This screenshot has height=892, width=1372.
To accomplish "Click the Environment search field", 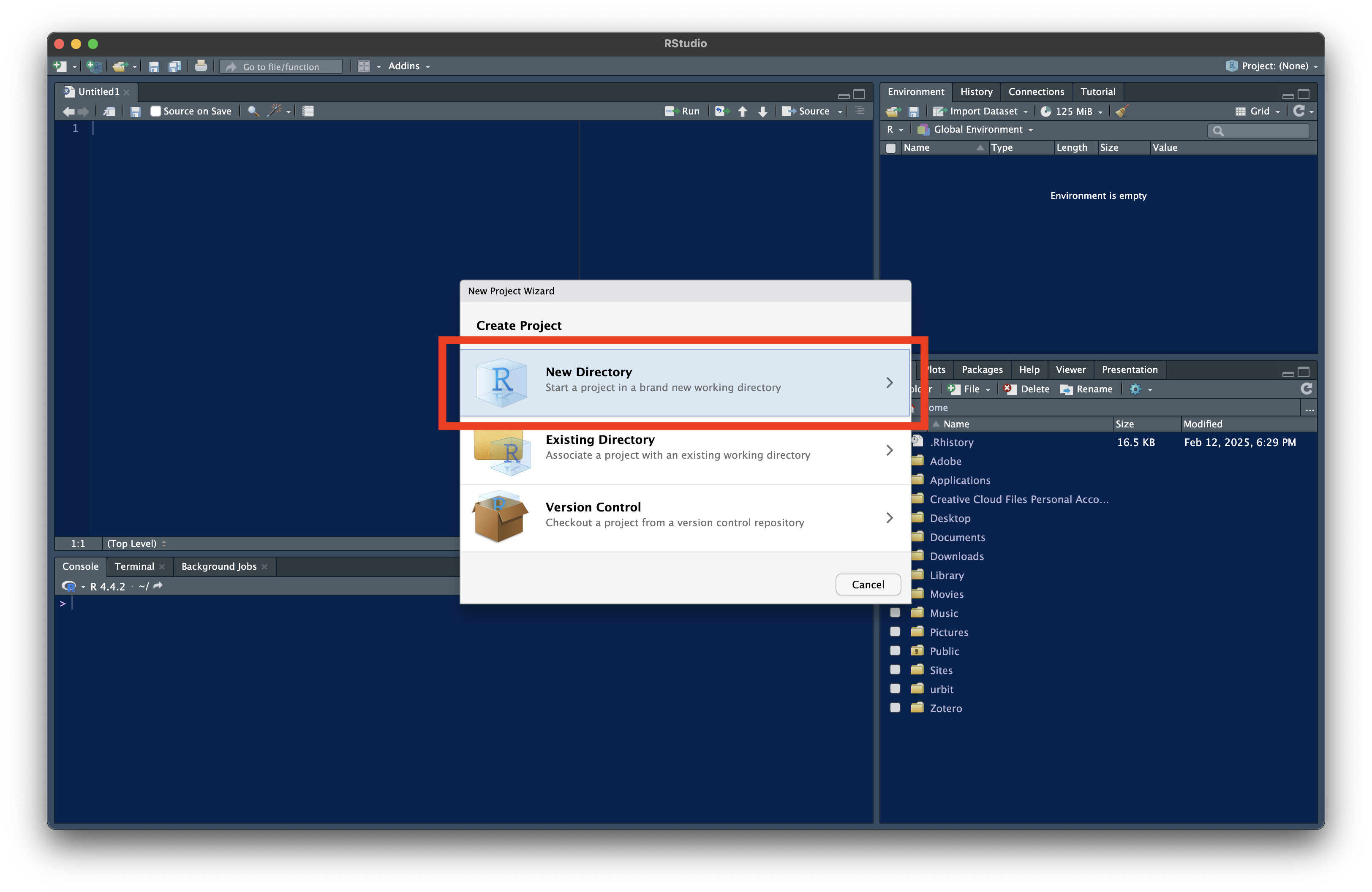I will (x=1258, y=131).
